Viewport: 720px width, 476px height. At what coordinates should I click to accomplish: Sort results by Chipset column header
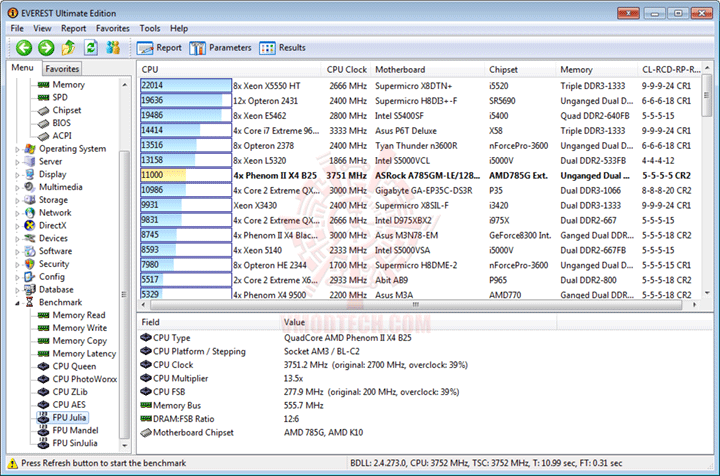pyautogui.click(x=520, y=70)
